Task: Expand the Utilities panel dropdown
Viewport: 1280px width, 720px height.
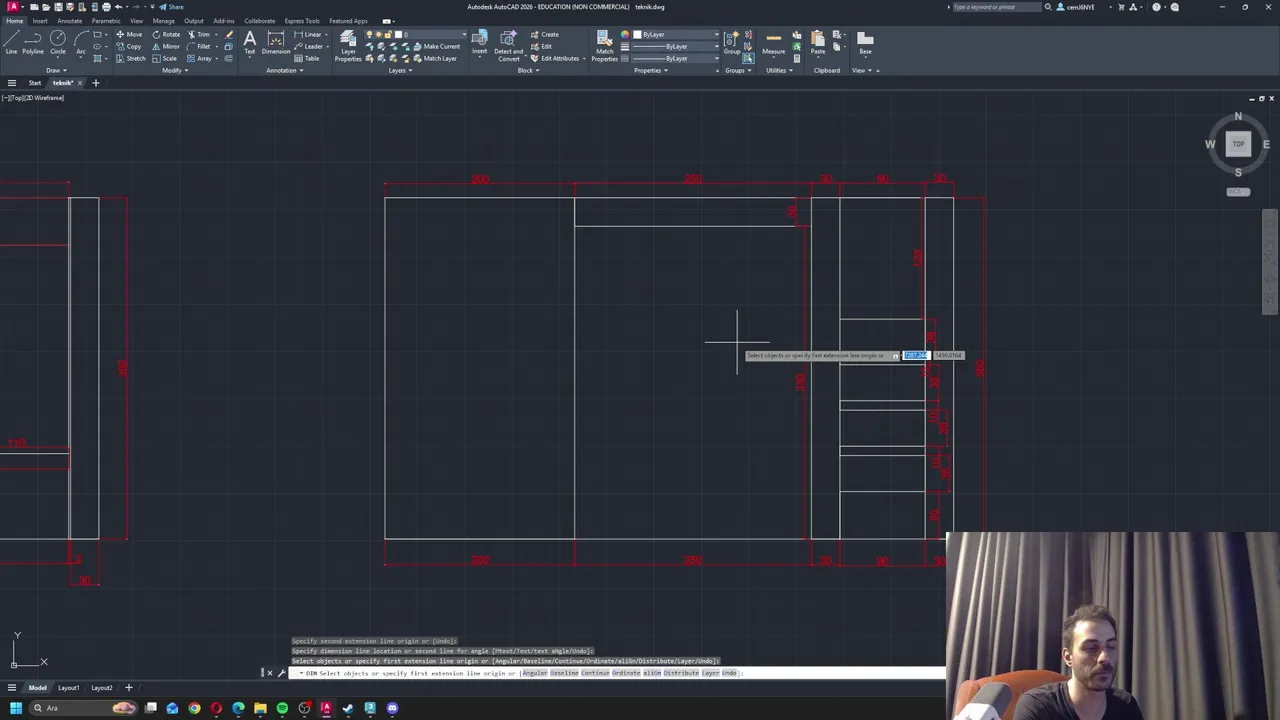Action: click(x=779, y=70)
